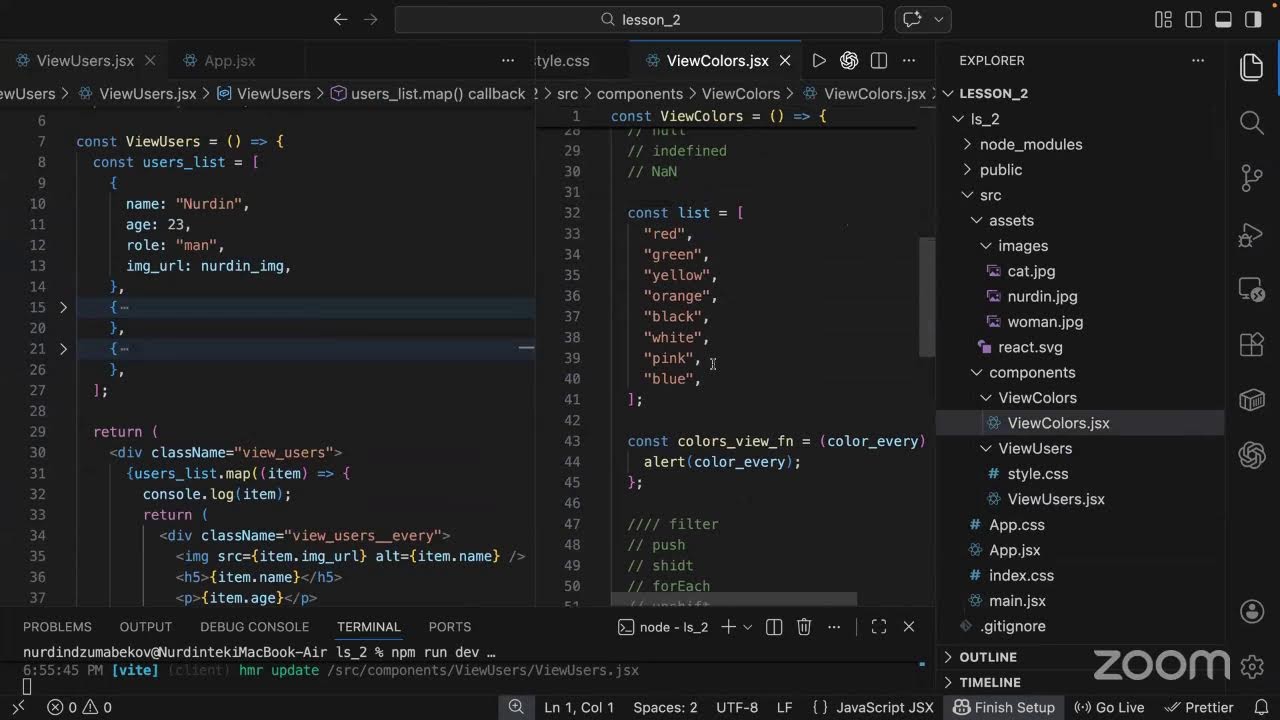Switch to the App.jsx tab

(230, 61)
